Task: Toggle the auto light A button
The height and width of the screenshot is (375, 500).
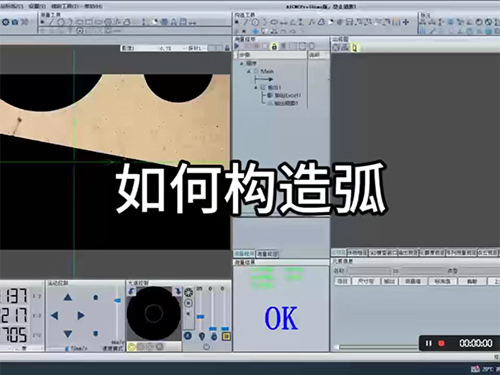Action: tap(188, 336)
